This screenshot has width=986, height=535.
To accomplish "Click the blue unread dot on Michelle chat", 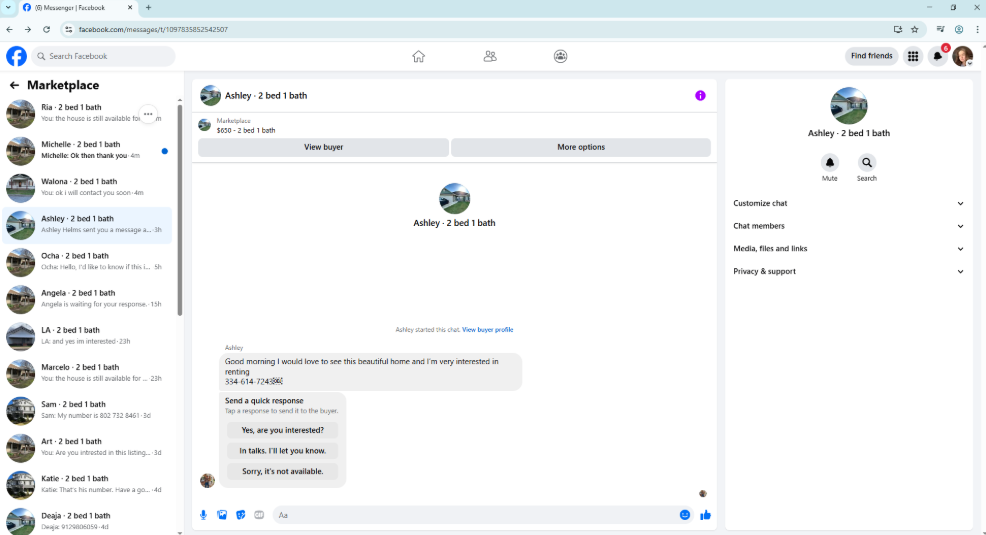I will 165,151.
